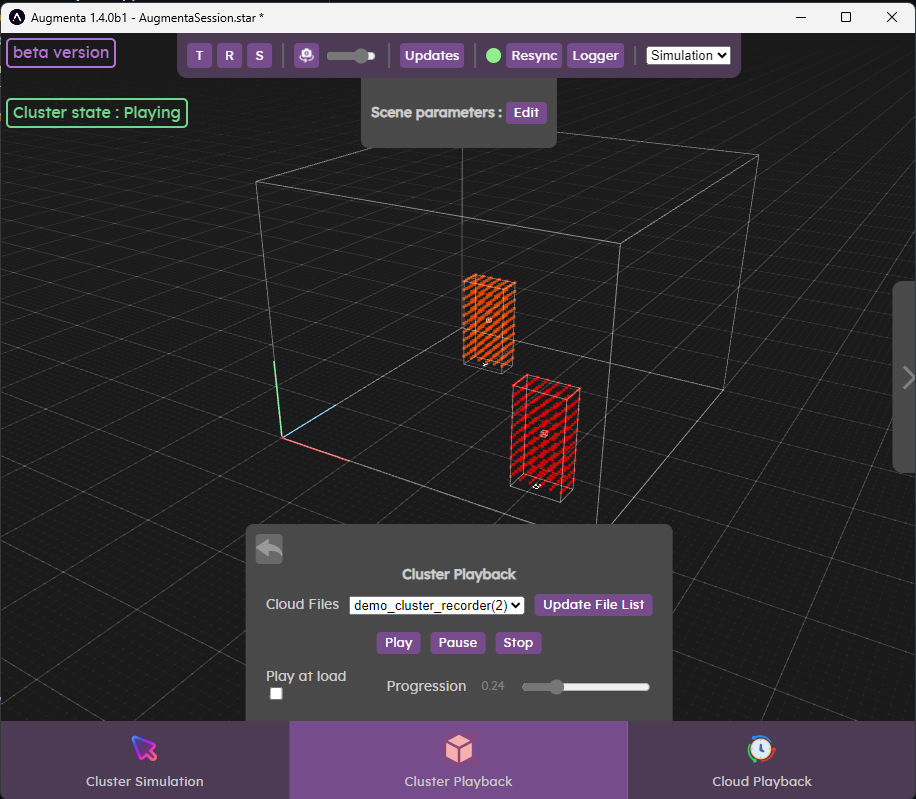
Task: Click the Augmenta app logo in title bar
Action: click(17, 18)
